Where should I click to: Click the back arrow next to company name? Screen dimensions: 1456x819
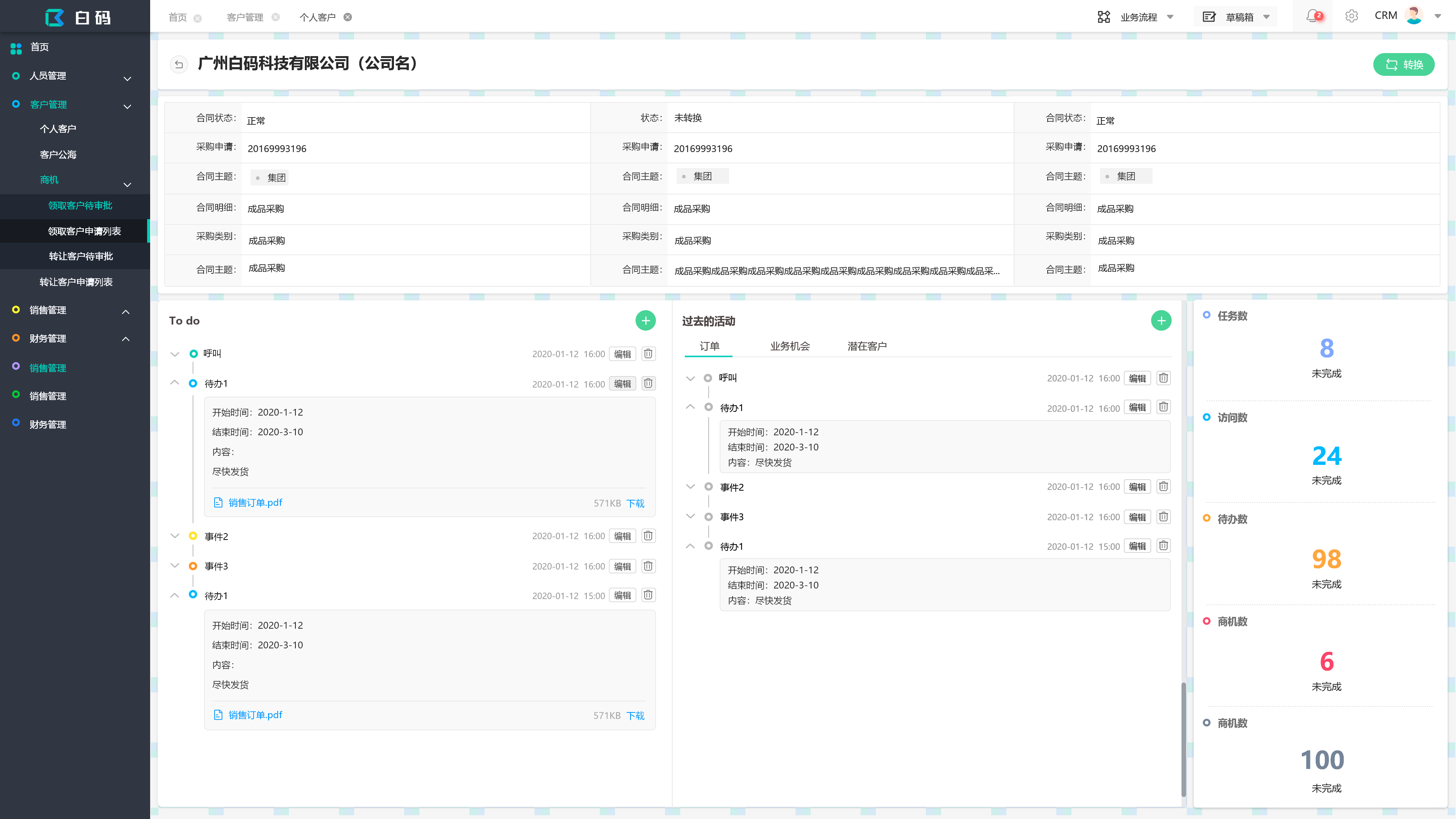(x=179, y=64)
